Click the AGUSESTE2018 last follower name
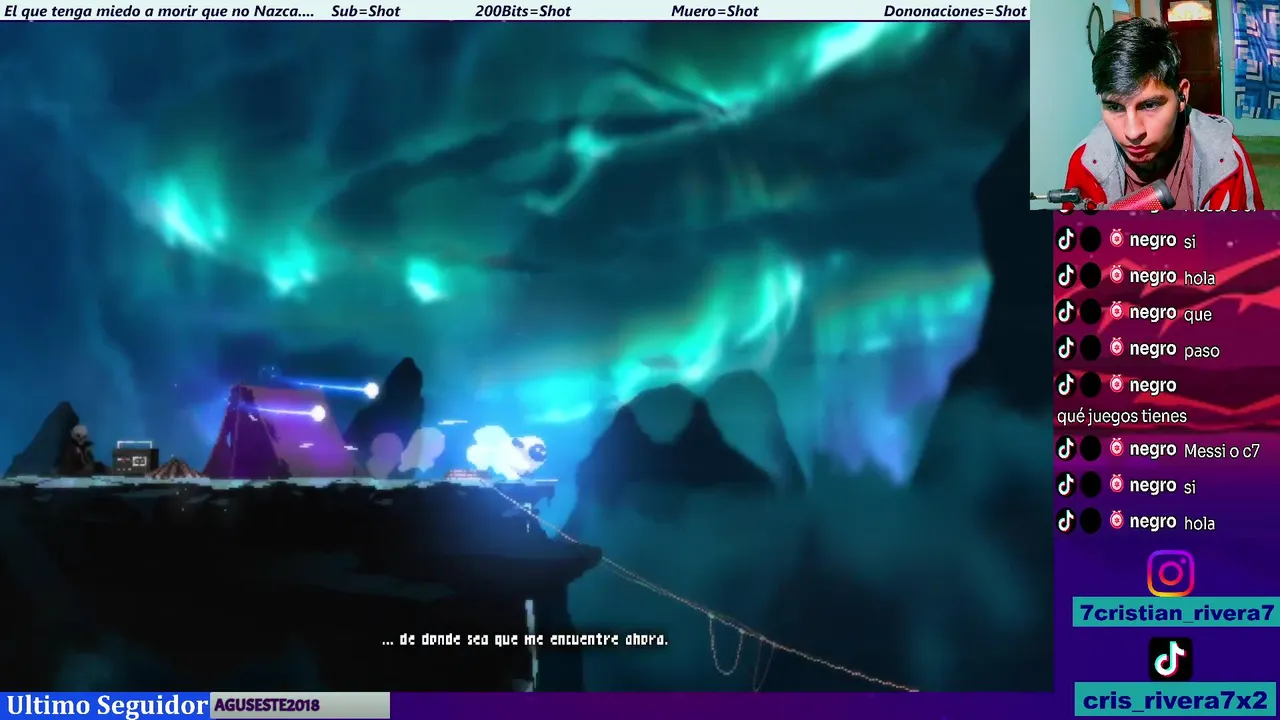Screen dimensions: 1280x720 point(267,705)
